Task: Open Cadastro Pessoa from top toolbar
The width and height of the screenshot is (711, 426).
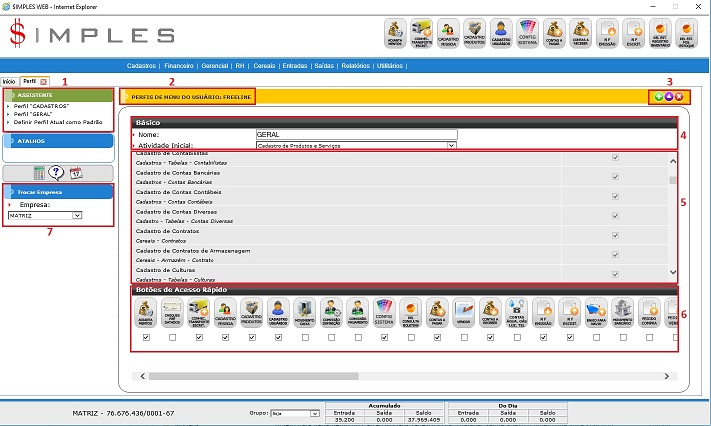Action: tap(449, 35)
